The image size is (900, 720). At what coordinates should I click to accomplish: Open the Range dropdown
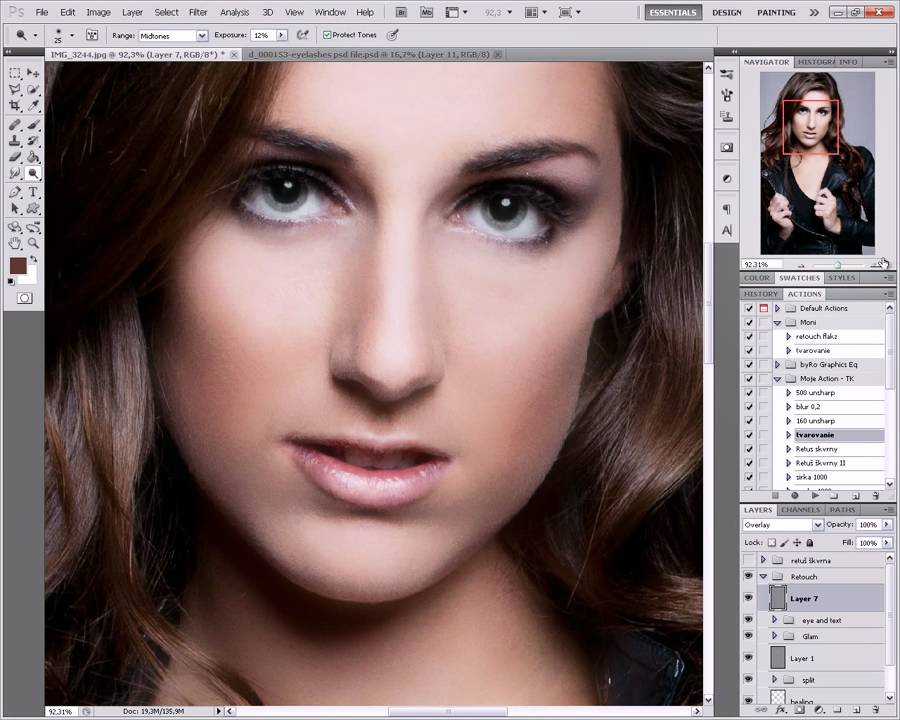[201, 36]
